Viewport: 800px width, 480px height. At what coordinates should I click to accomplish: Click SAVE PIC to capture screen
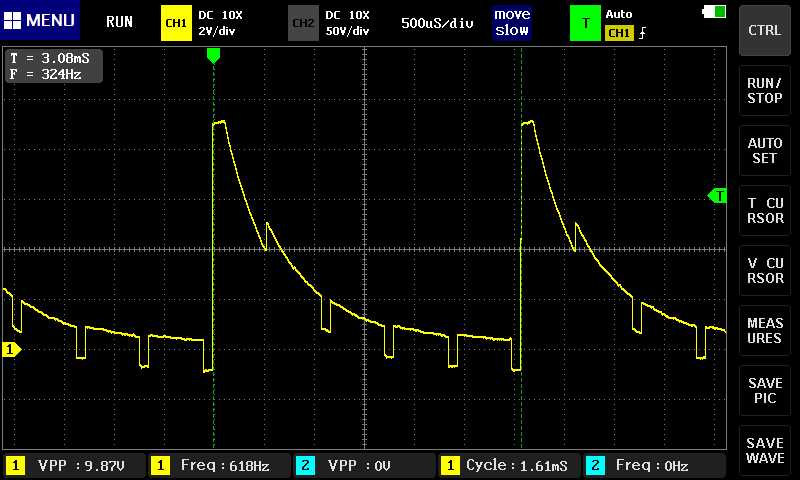pyautogui.click(x=764, y=391)
